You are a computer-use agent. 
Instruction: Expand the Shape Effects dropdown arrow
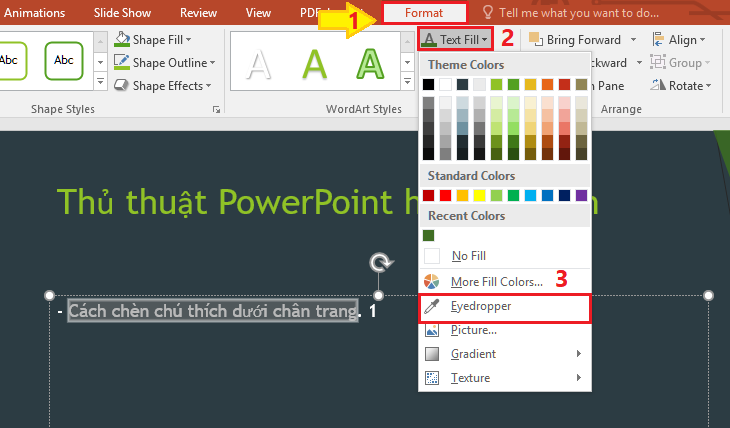point(208,86)
